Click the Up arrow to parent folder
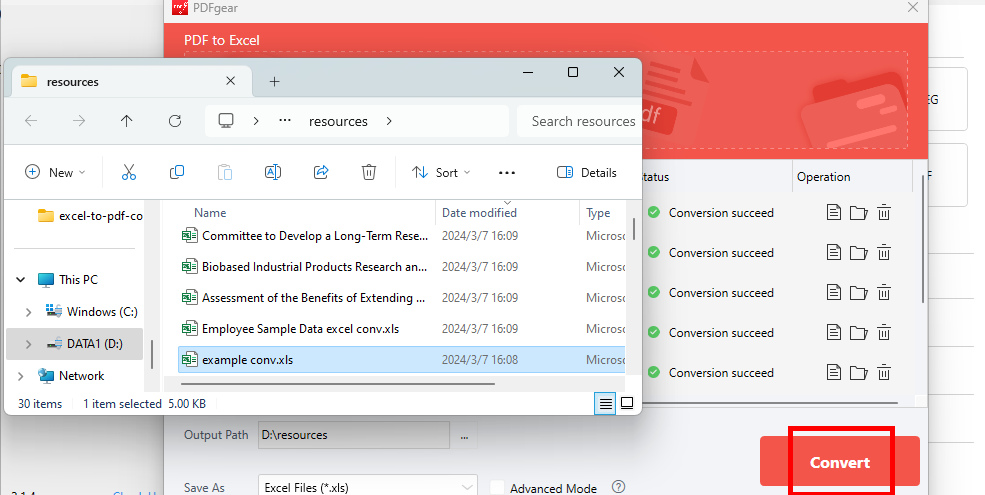The width and height of the screenshot is (985, 495). click(127, 121)
